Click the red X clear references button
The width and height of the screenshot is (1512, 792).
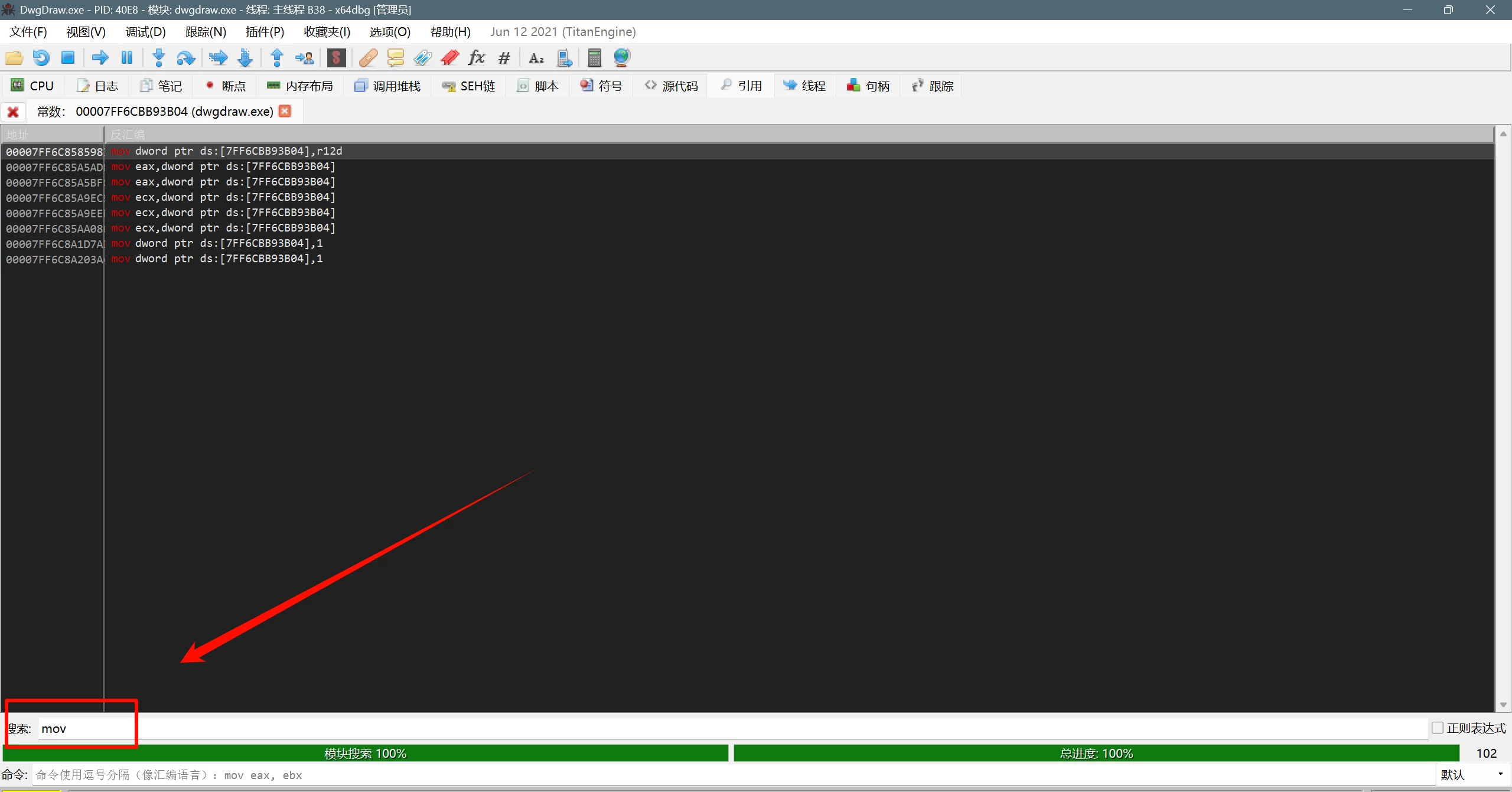13,112
